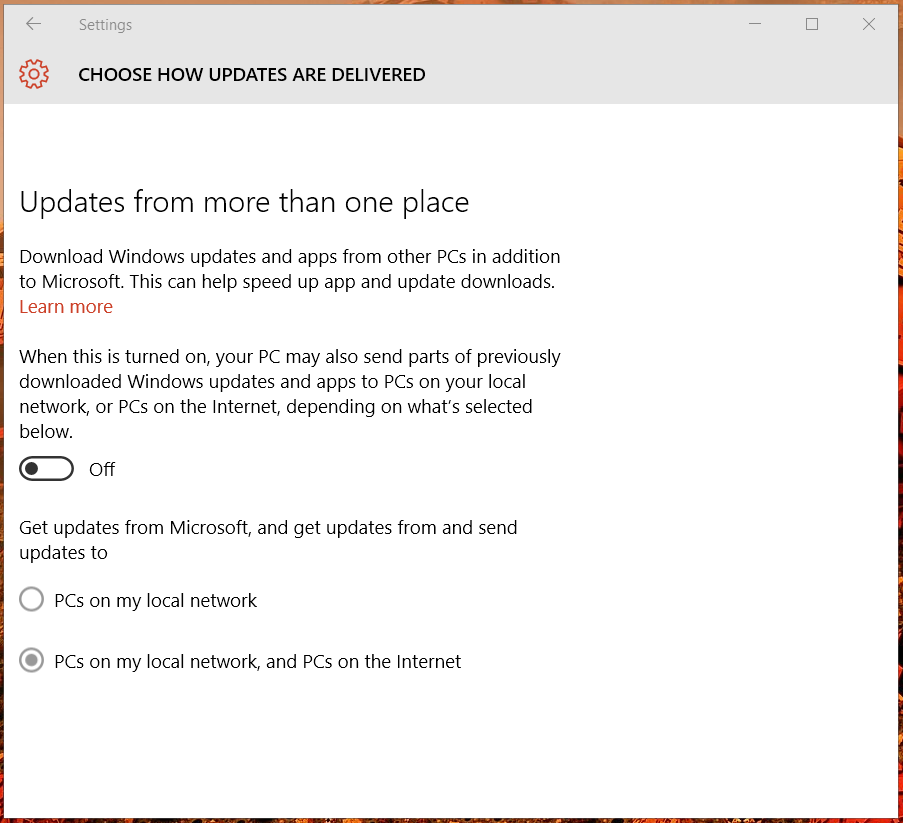Click the Settings title text
The width and height of the screenshot is (903, 823).
coord(105,25)
